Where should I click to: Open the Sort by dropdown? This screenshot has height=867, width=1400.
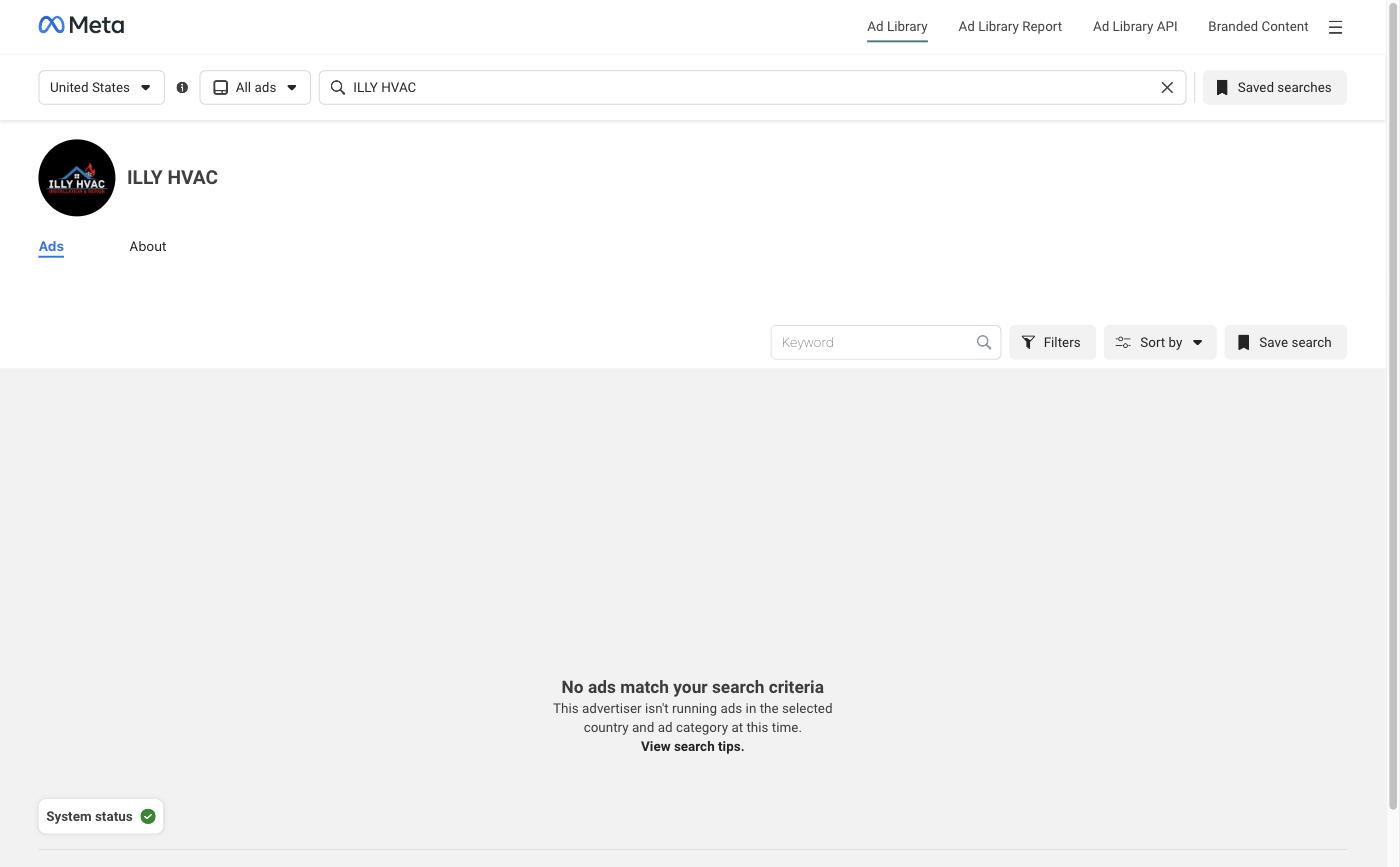pos(1160,342)
